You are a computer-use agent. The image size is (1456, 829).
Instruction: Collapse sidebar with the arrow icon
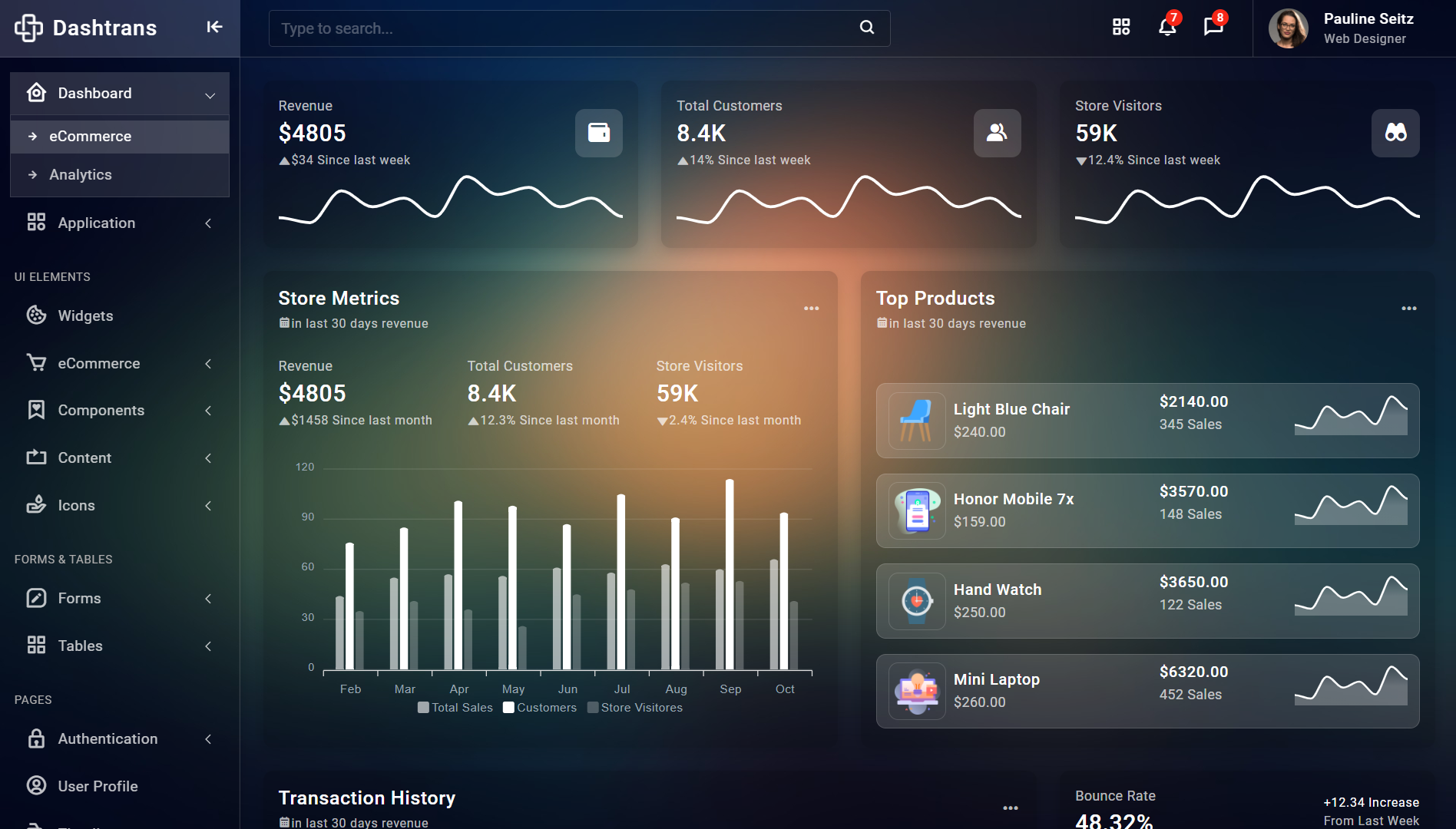tap(214, 28)
